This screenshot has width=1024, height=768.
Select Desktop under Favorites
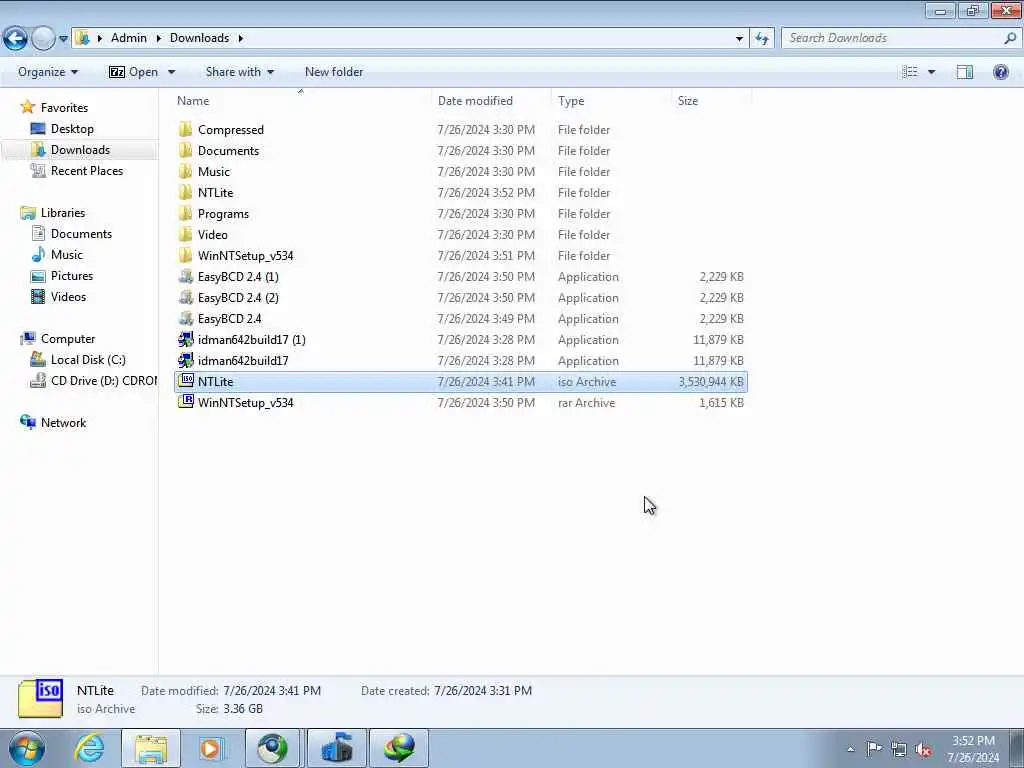pos(72,129)
